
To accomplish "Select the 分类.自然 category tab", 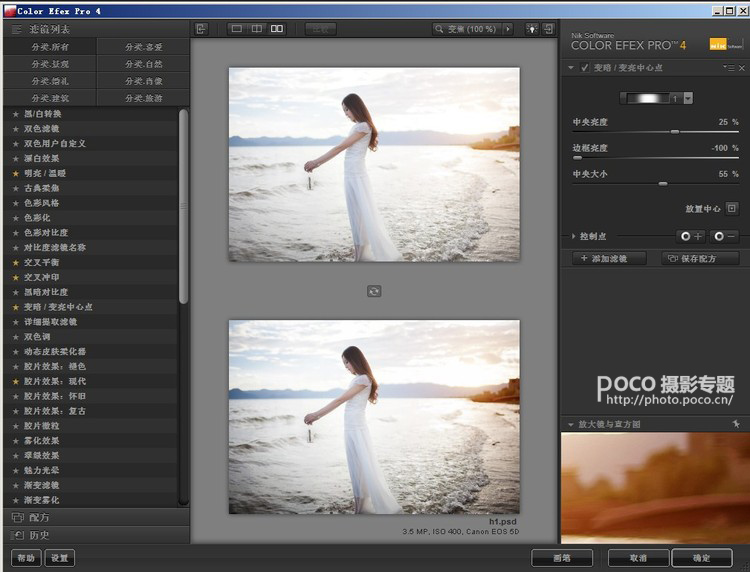I will (143, 64).
